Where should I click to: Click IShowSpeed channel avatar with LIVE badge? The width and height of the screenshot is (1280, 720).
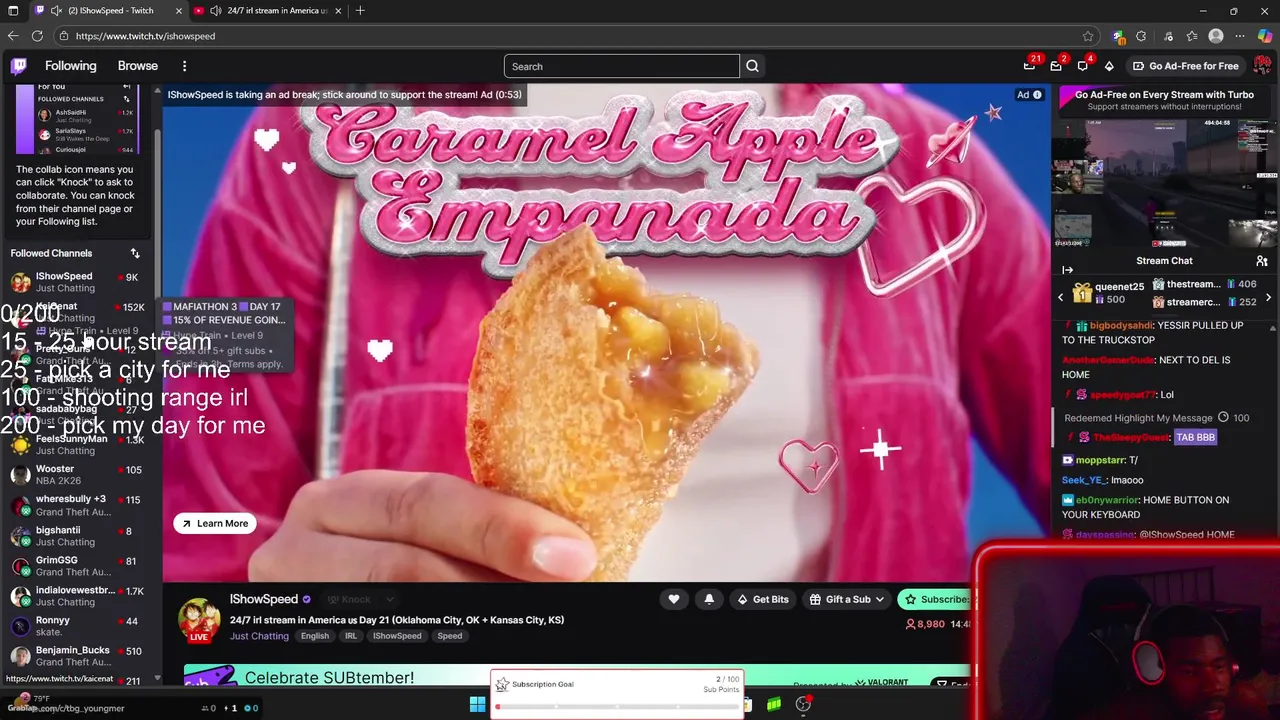coord(199,620)
